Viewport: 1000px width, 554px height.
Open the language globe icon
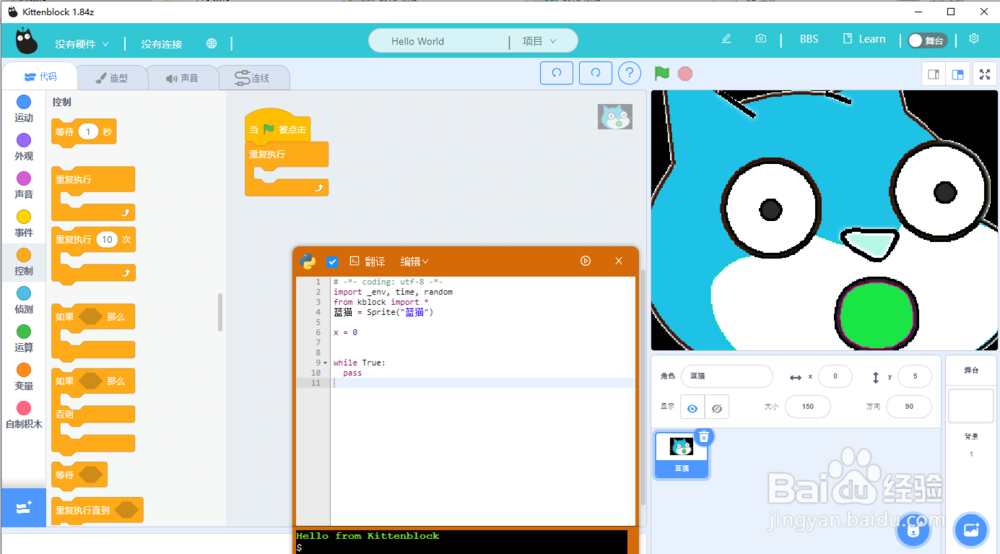point(211,43)
